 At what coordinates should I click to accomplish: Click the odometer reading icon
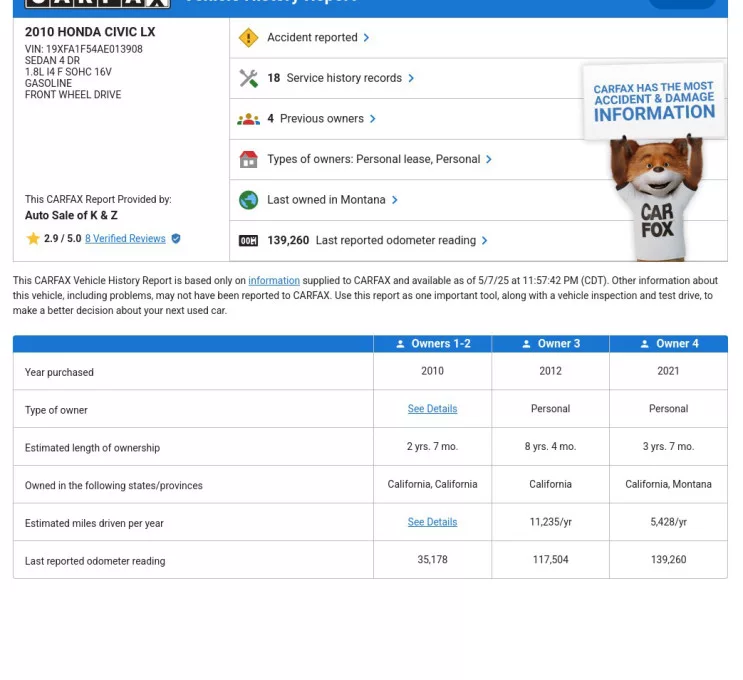[249, 241]
